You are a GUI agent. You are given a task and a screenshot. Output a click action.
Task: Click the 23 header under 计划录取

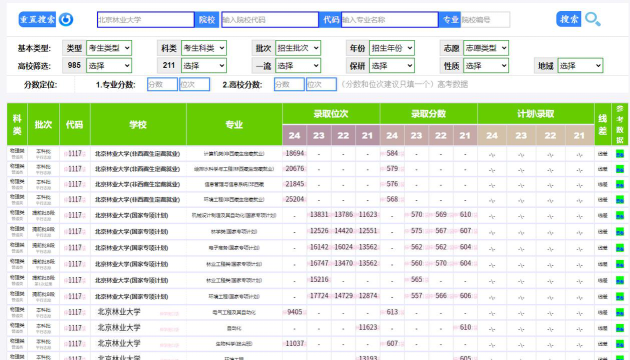pos(521,135)
